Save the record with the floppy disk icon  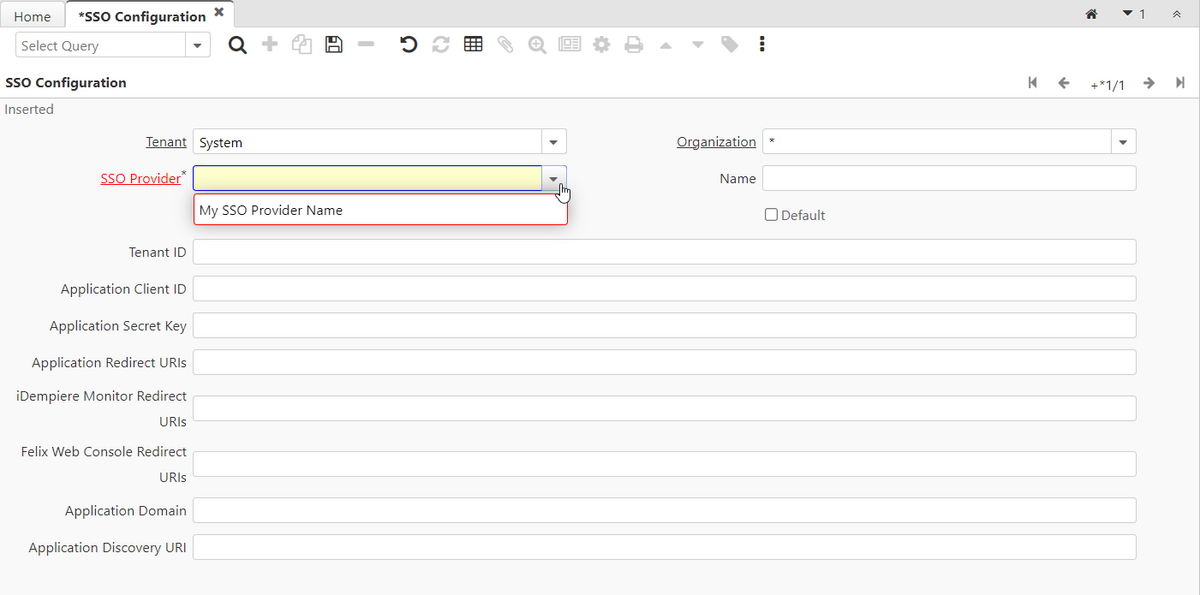tap(334, 45)
